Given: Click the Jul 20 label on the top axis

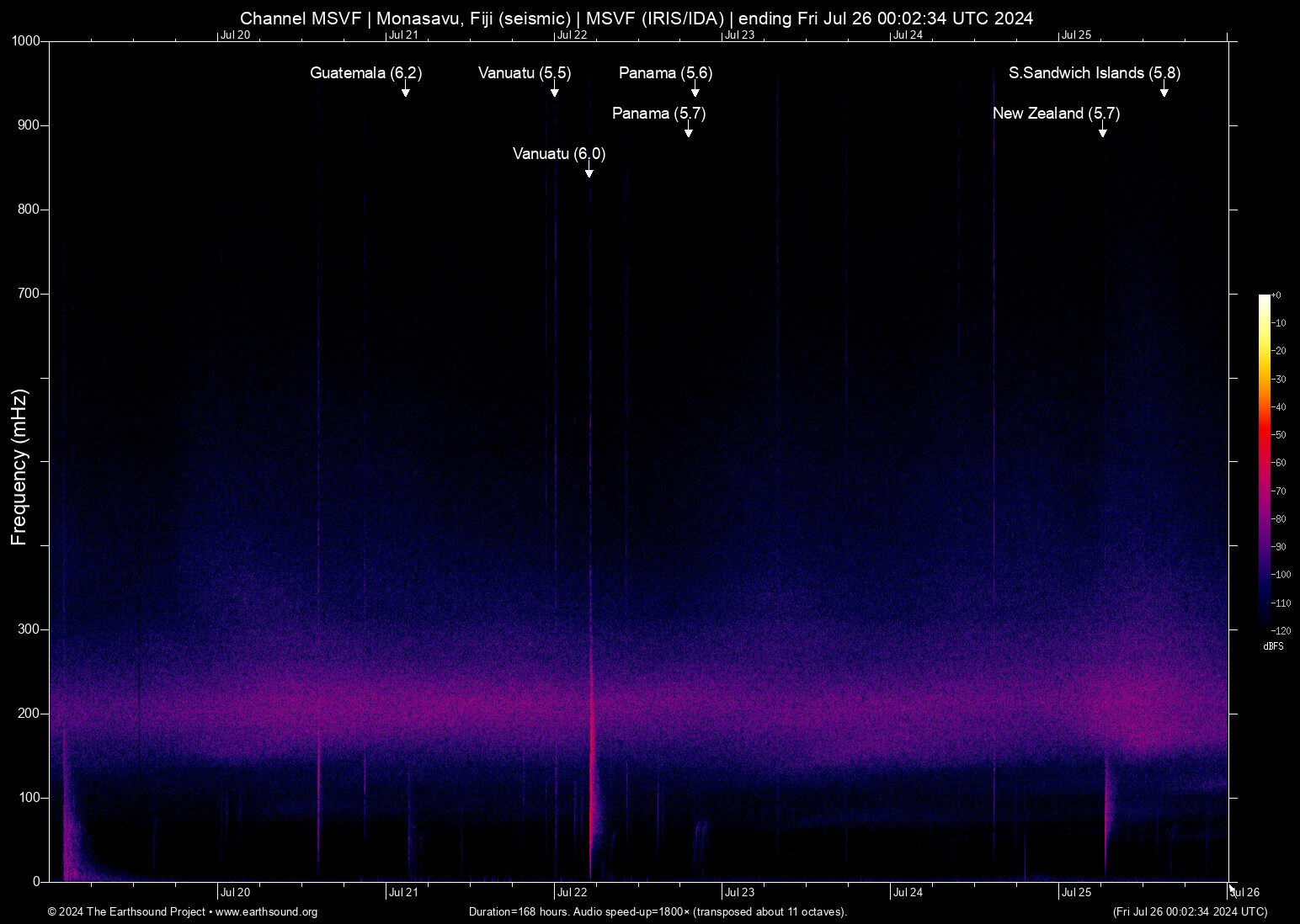Looking at the screenshot, I should (x=235, y=35).
